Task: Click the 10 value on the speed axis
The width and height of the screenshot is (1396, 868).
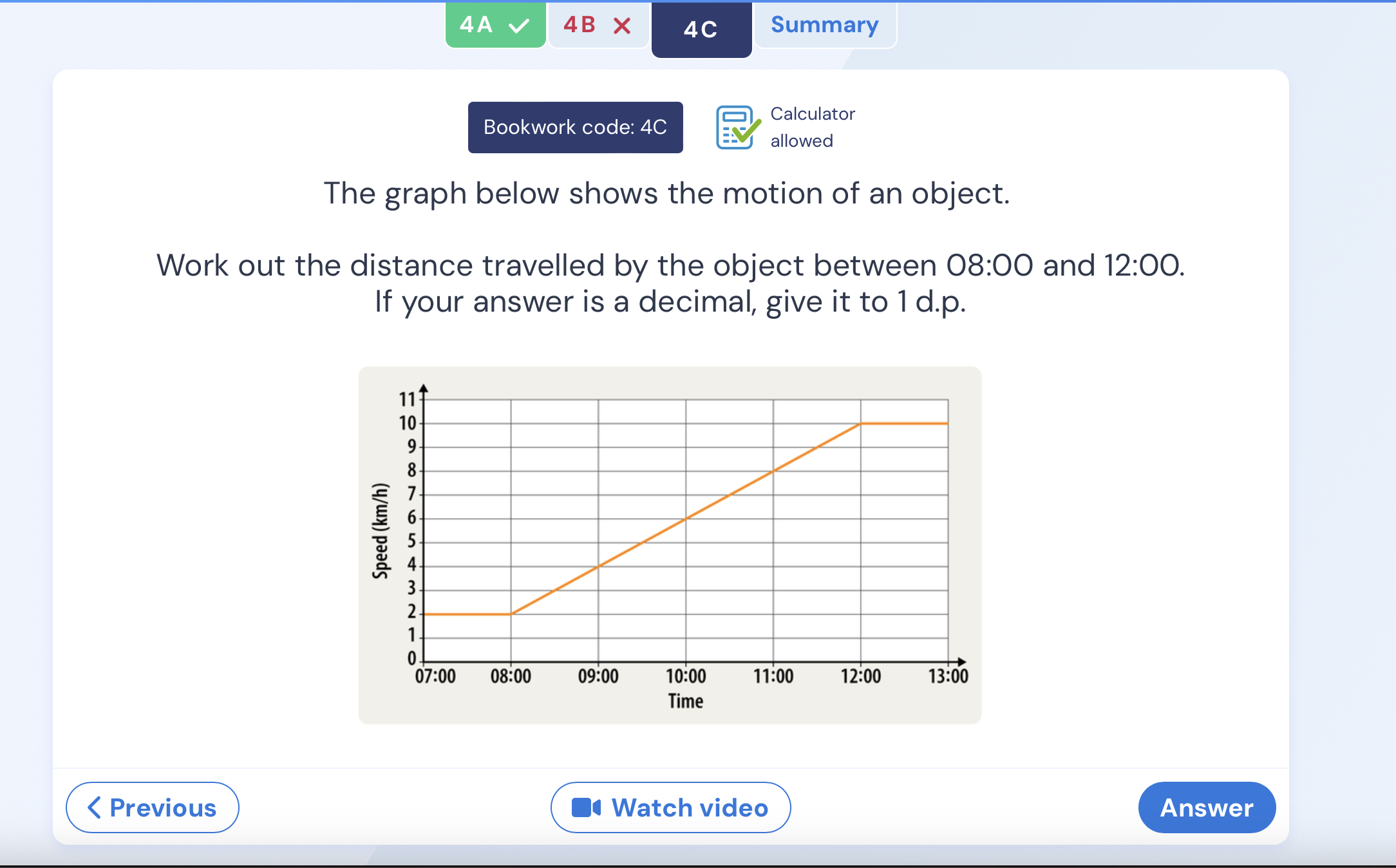Action: 408,423
